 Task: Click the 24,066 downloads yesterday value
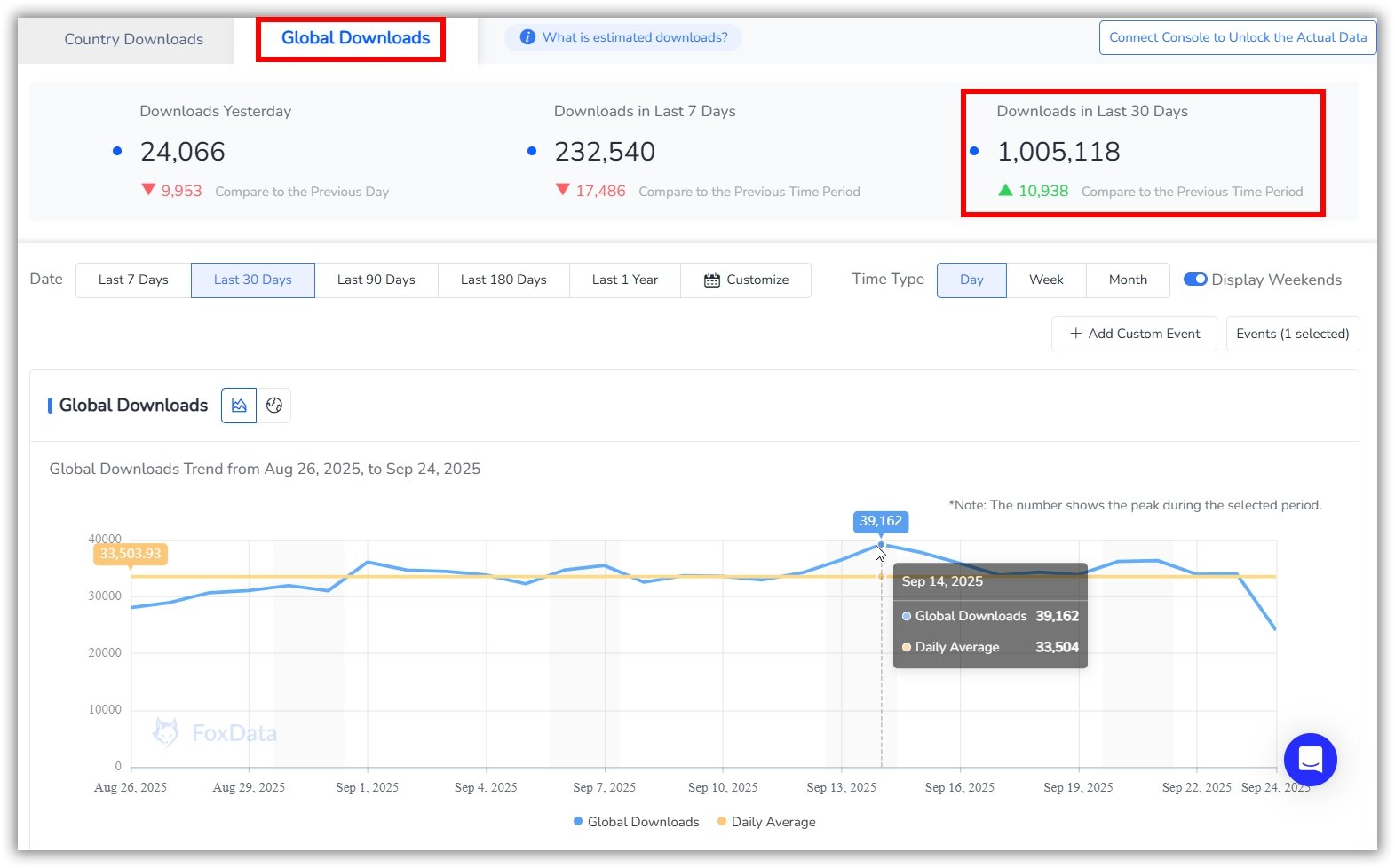(x=183, y=152)
